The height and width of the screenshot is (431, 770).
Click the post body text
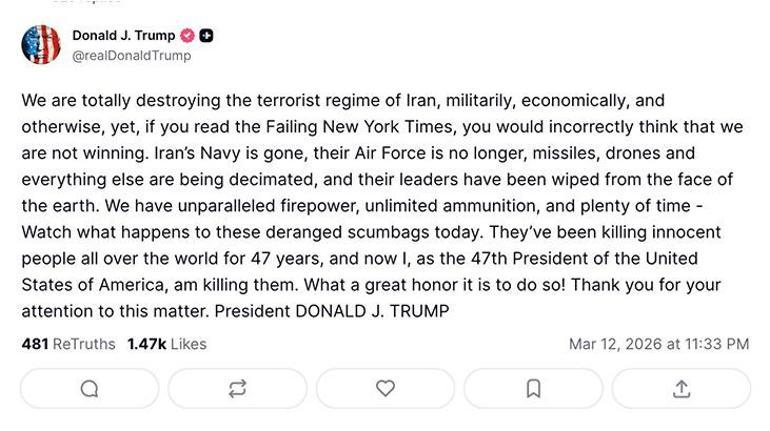click(x=384, y=205)
